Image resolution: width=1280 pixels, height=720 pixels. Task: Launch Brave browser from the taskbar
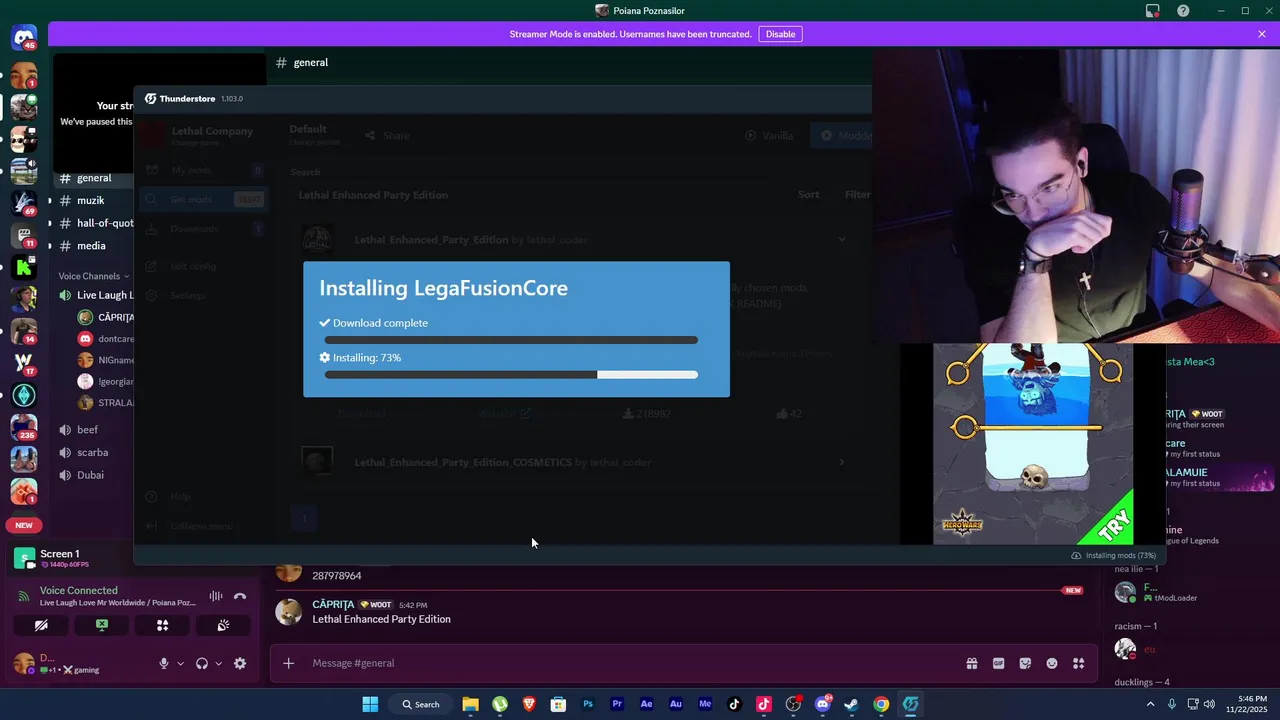coord(529,704)
